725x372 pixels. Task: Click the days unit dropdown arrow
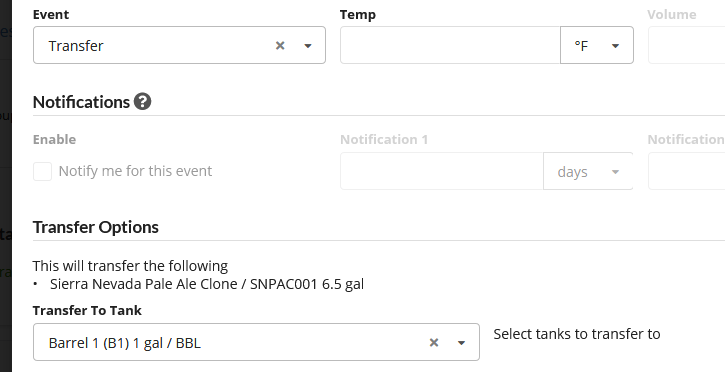click(615, 172)
